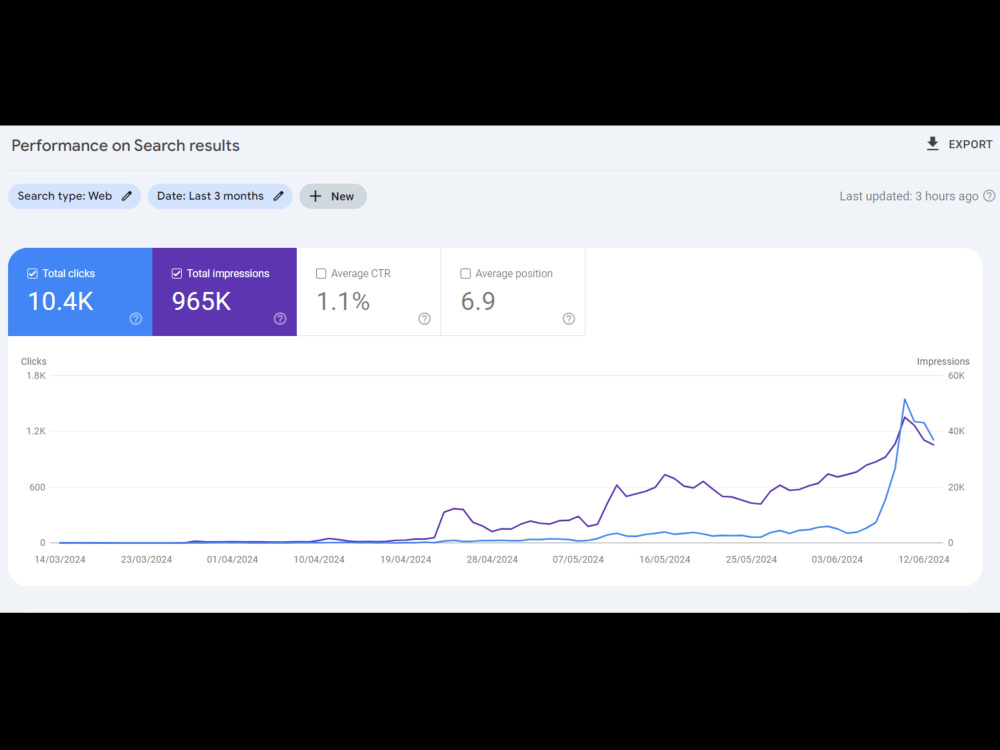Click the 60K impressions axis label
The image size is (1000, 750).
956,376
